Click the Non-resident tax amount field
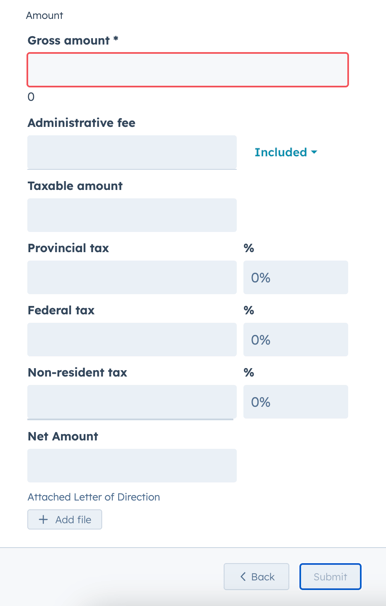Screen dimensions: 386x606 pyautogui.click(x=132, y=402)
